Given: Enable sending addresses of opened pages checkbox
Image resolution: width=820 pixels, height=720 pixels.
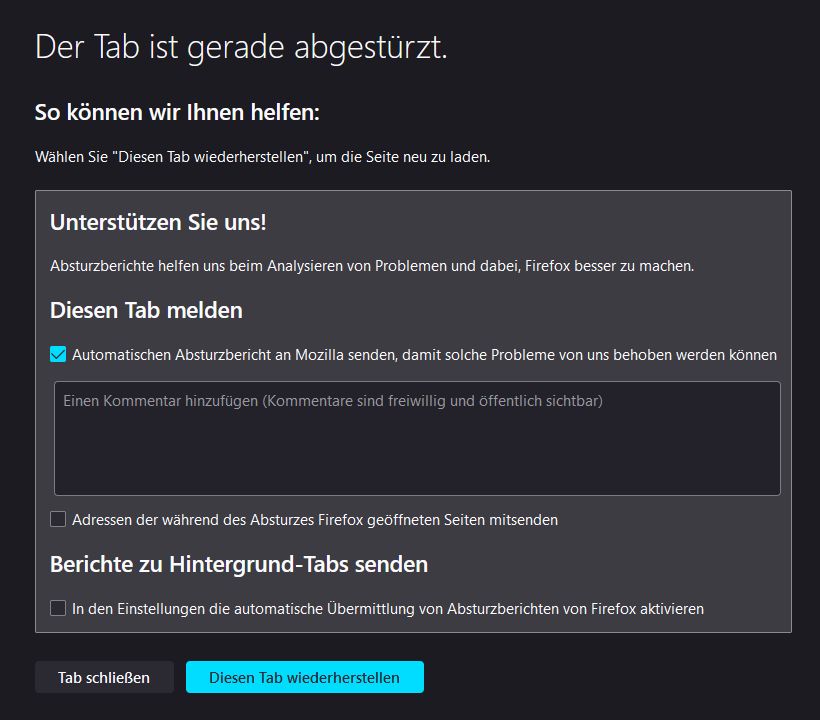Looking at the screenshot, I should coord(58,519).
